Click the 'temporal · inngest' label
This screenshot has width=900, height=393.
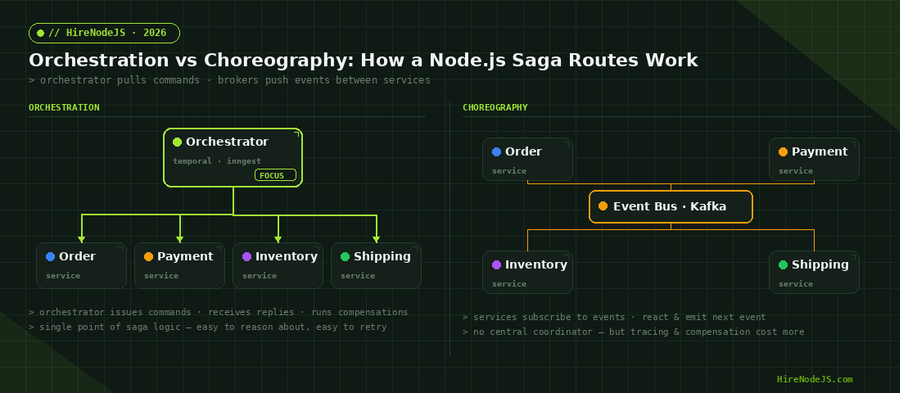click(217, 161)
